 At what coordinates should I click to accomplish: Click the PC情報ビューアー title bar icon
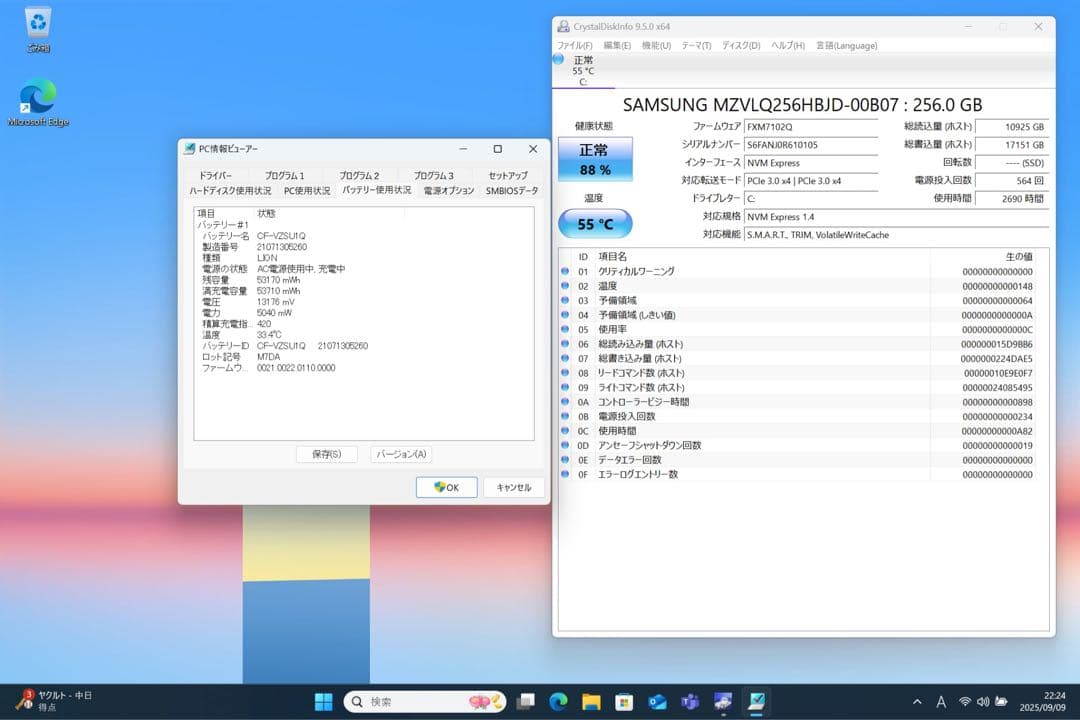click(189, 149)
